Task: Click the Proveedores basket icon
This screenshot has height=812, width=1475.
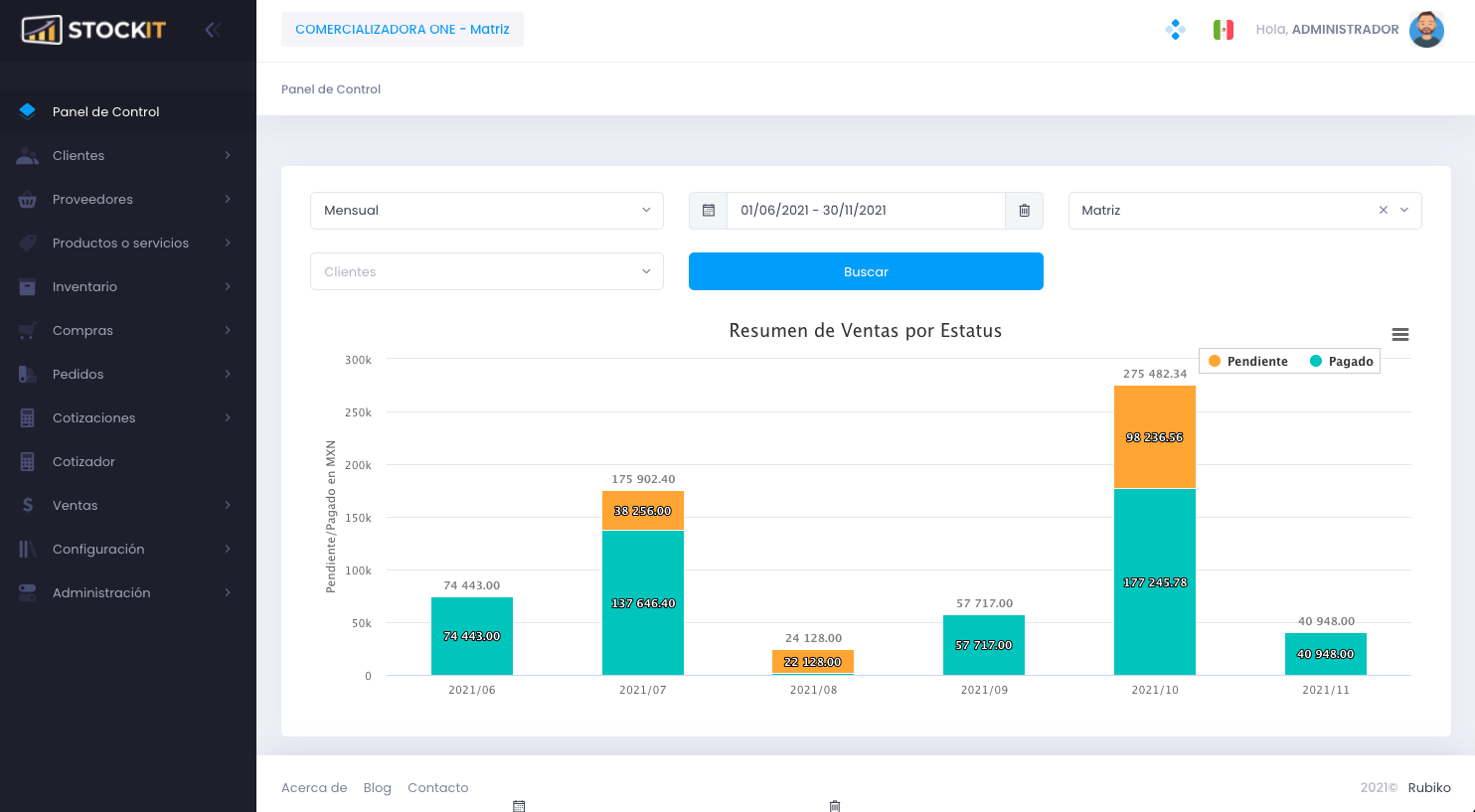Action: 28,199
